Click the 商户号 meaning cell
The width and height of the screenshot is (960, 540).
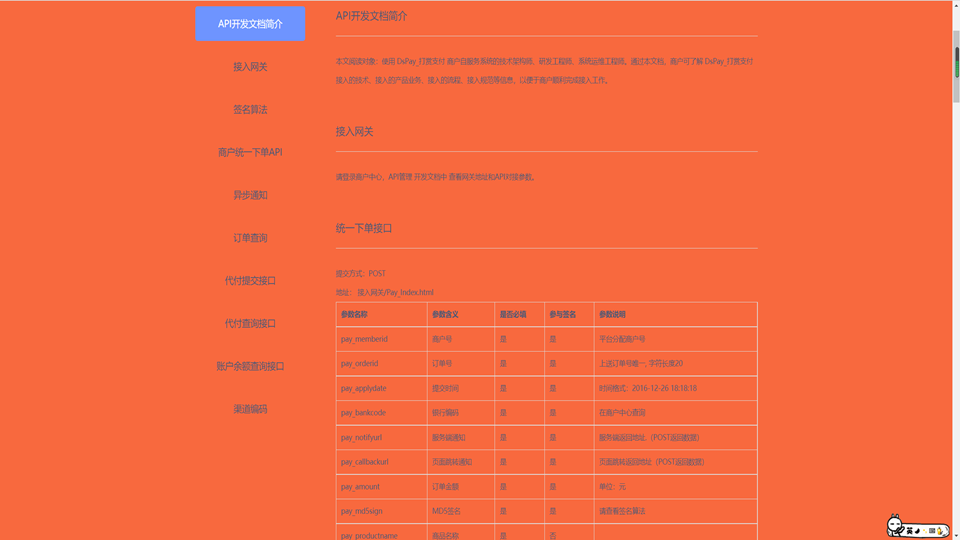coord(460,339)
